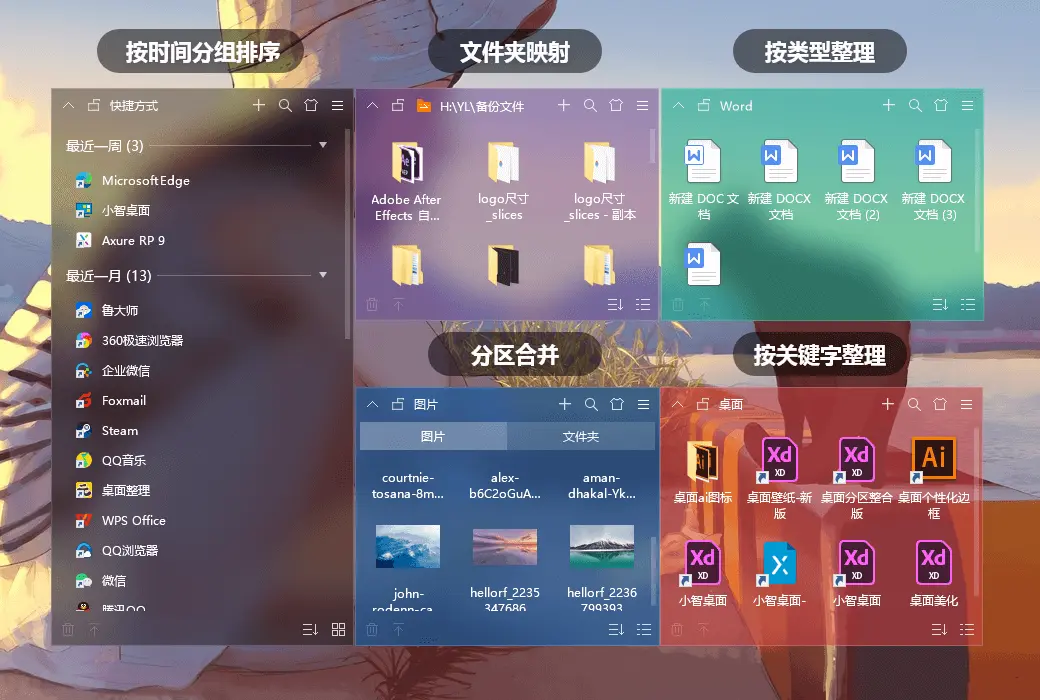Image resolution: width=1040 pixels, height=700 pixels.
Task: Collapse the 桌面 panel with its chevron
Action: (x=677, y=404)
